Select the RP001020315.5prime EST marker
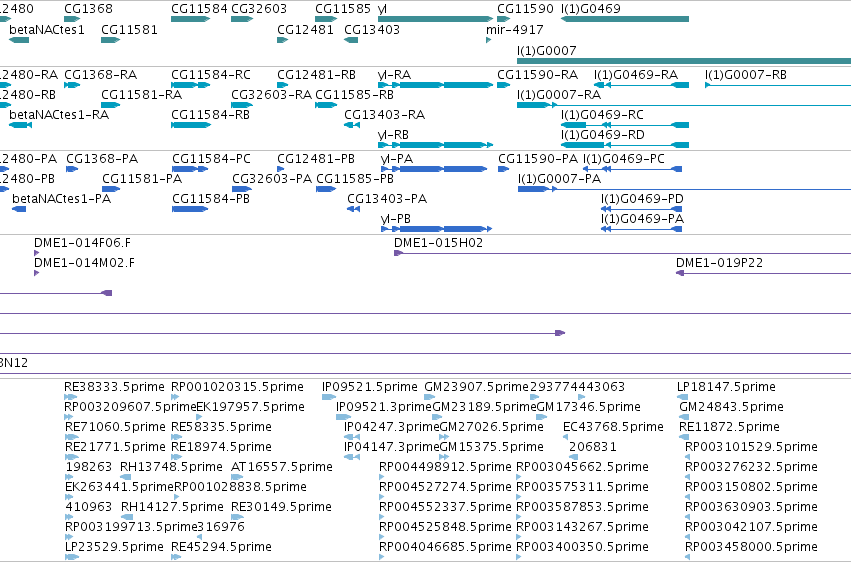Screen dimensions: 851x562 (176, 397)
